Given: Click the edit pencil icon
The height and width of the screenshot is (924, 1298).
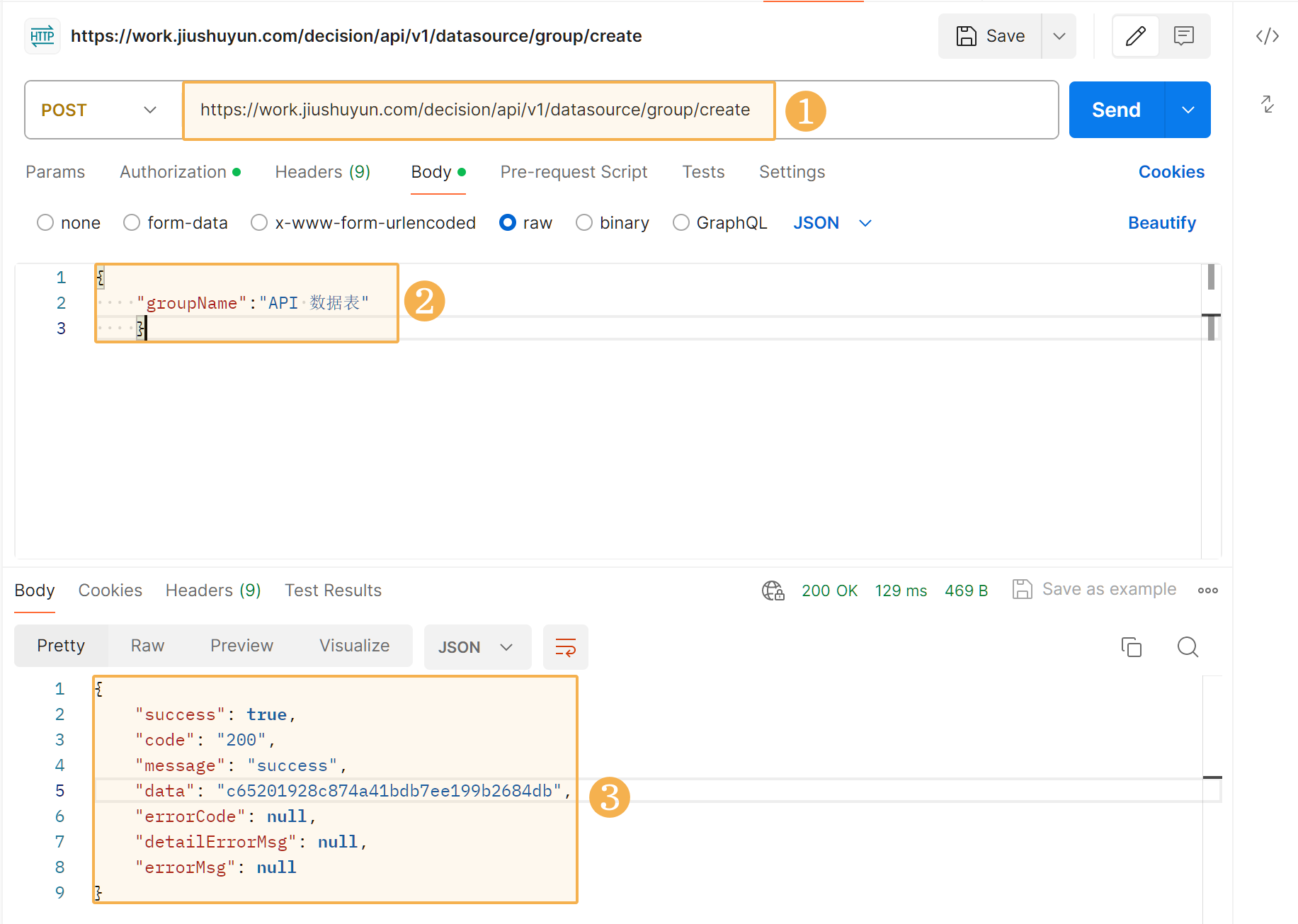Looking at the screenshot, I should (x=1135, y=36).
